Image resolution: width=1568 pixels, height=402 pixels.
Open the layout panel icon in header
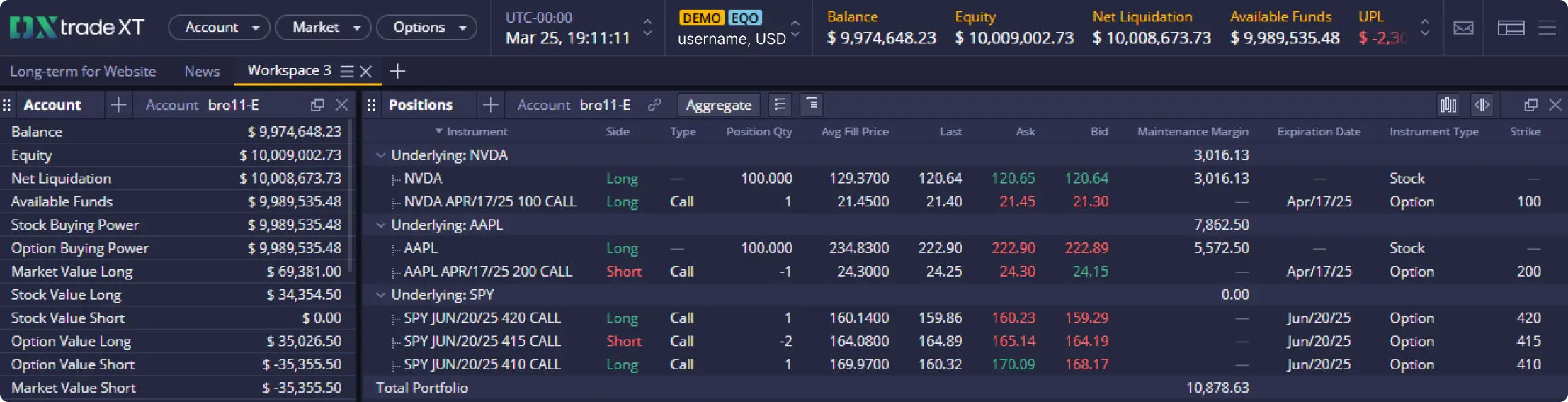point(1511,28)
